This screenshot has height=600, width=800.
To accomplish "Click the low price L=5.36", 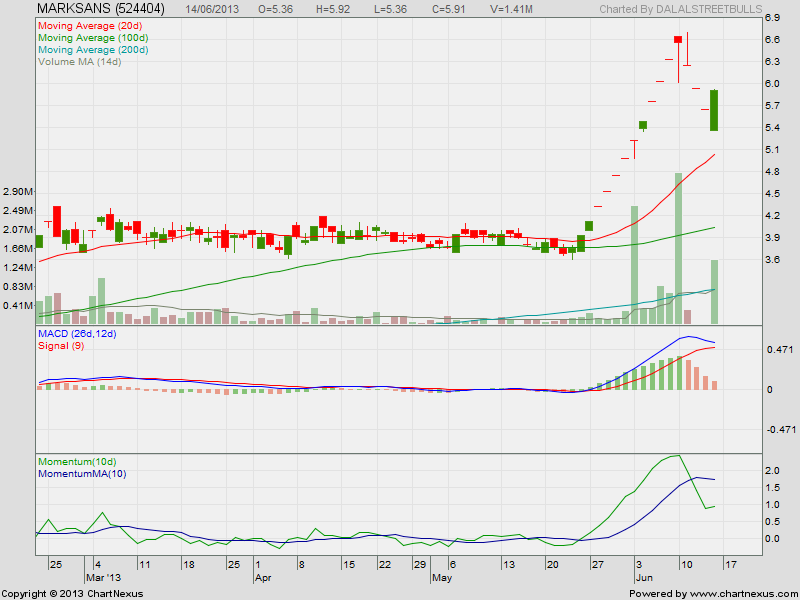I will pos(391,9).
